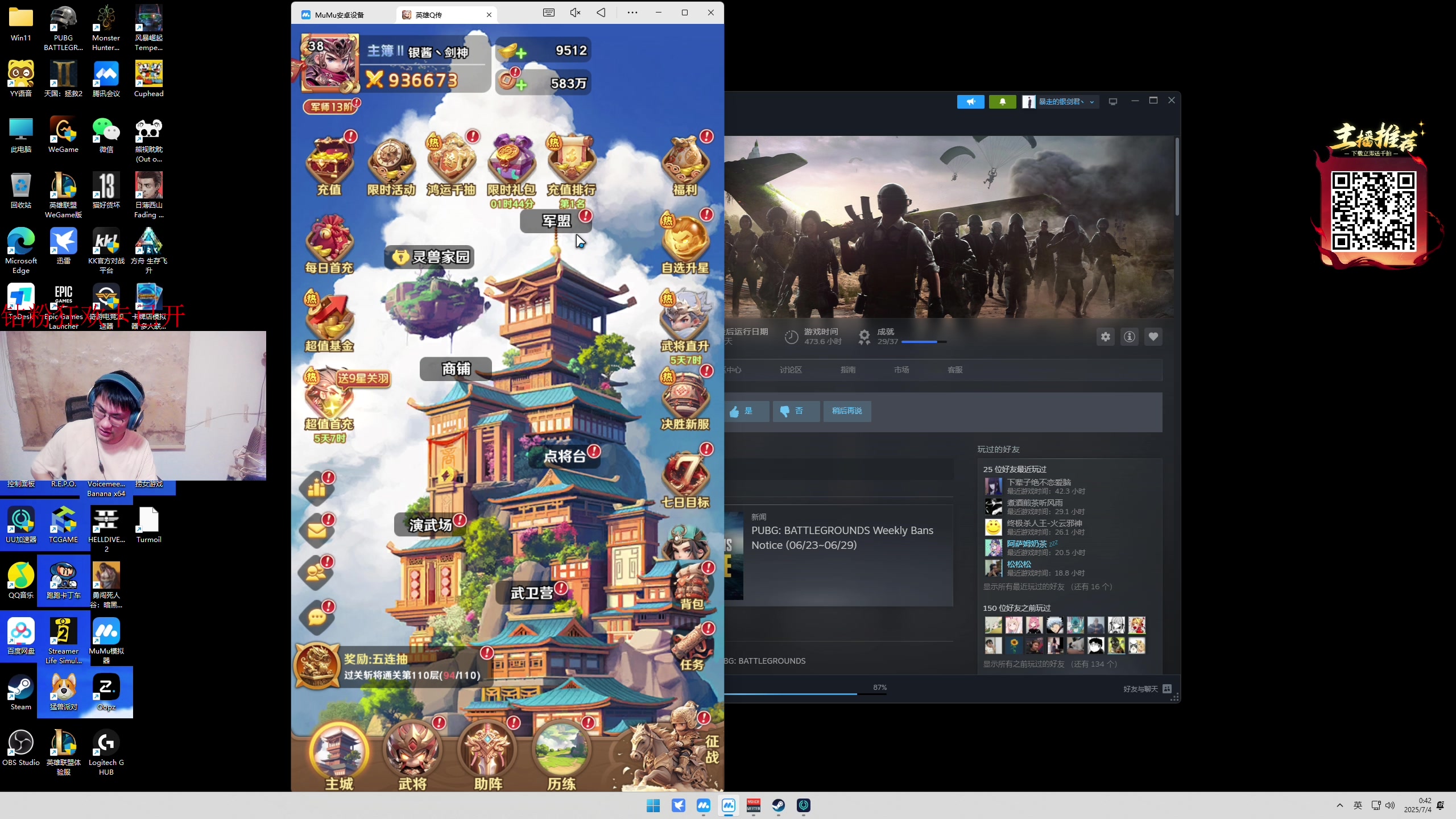Open the 福利 welfare bag icon
The image size is (1456, 819).
tap(685, 165)
